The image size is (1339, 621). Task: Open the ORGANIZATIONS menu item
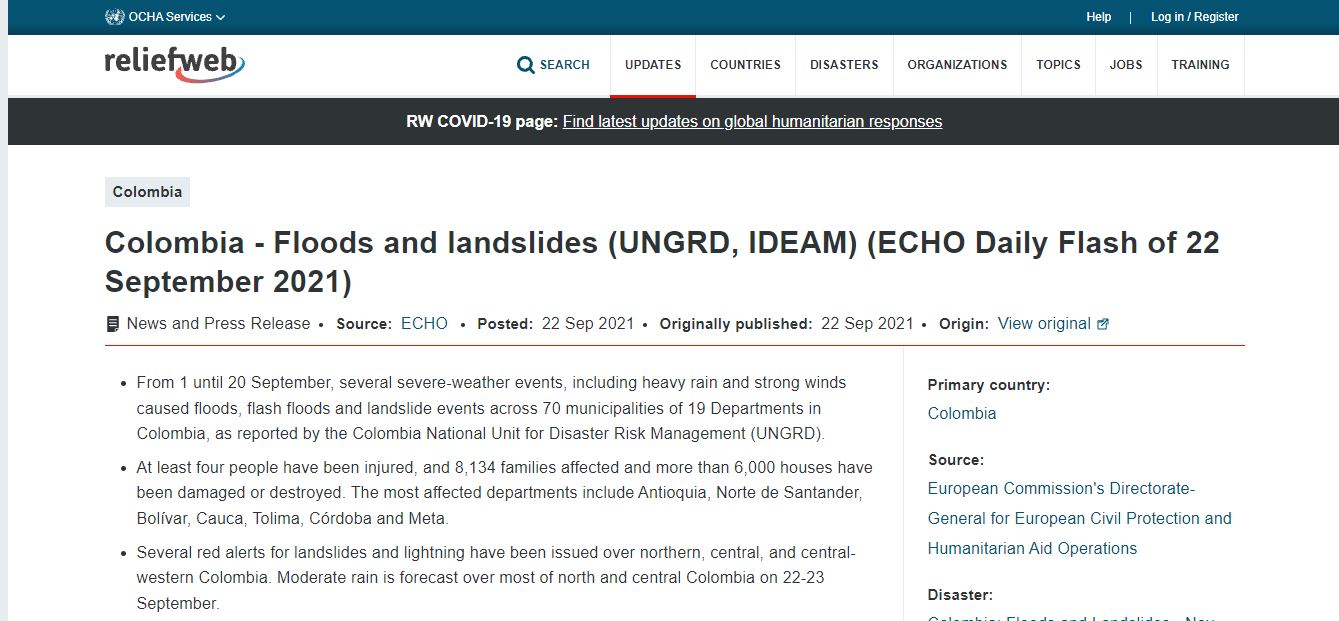click(957, 65)
